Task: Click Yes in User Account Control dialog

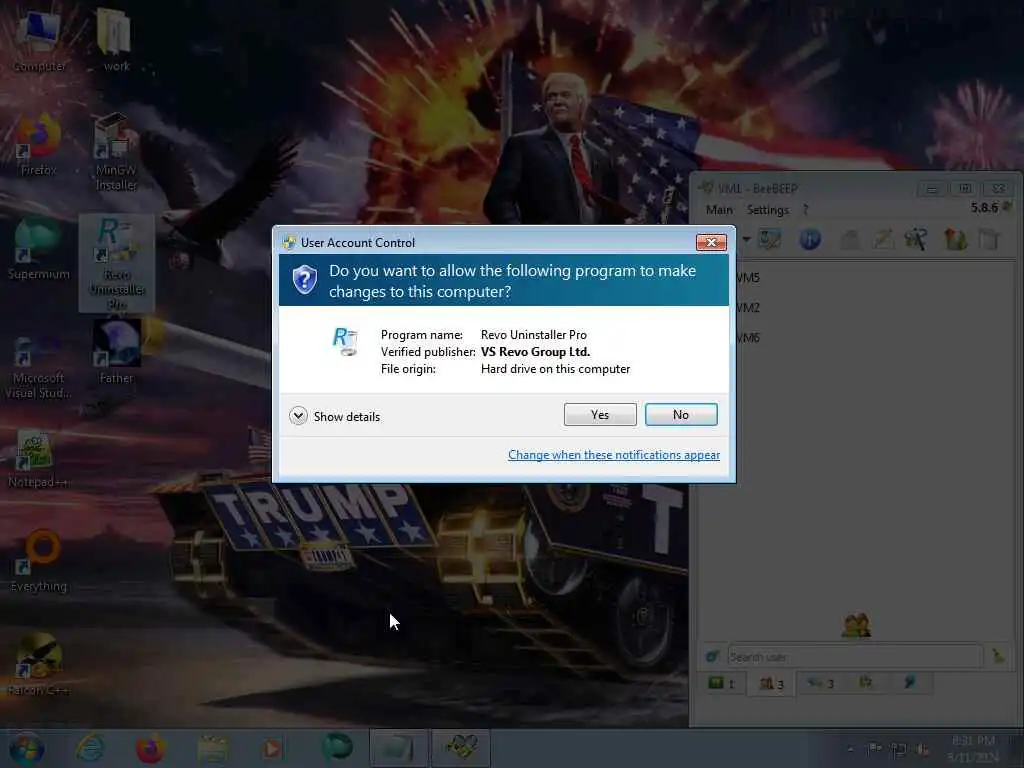Action: pos(600,415)
